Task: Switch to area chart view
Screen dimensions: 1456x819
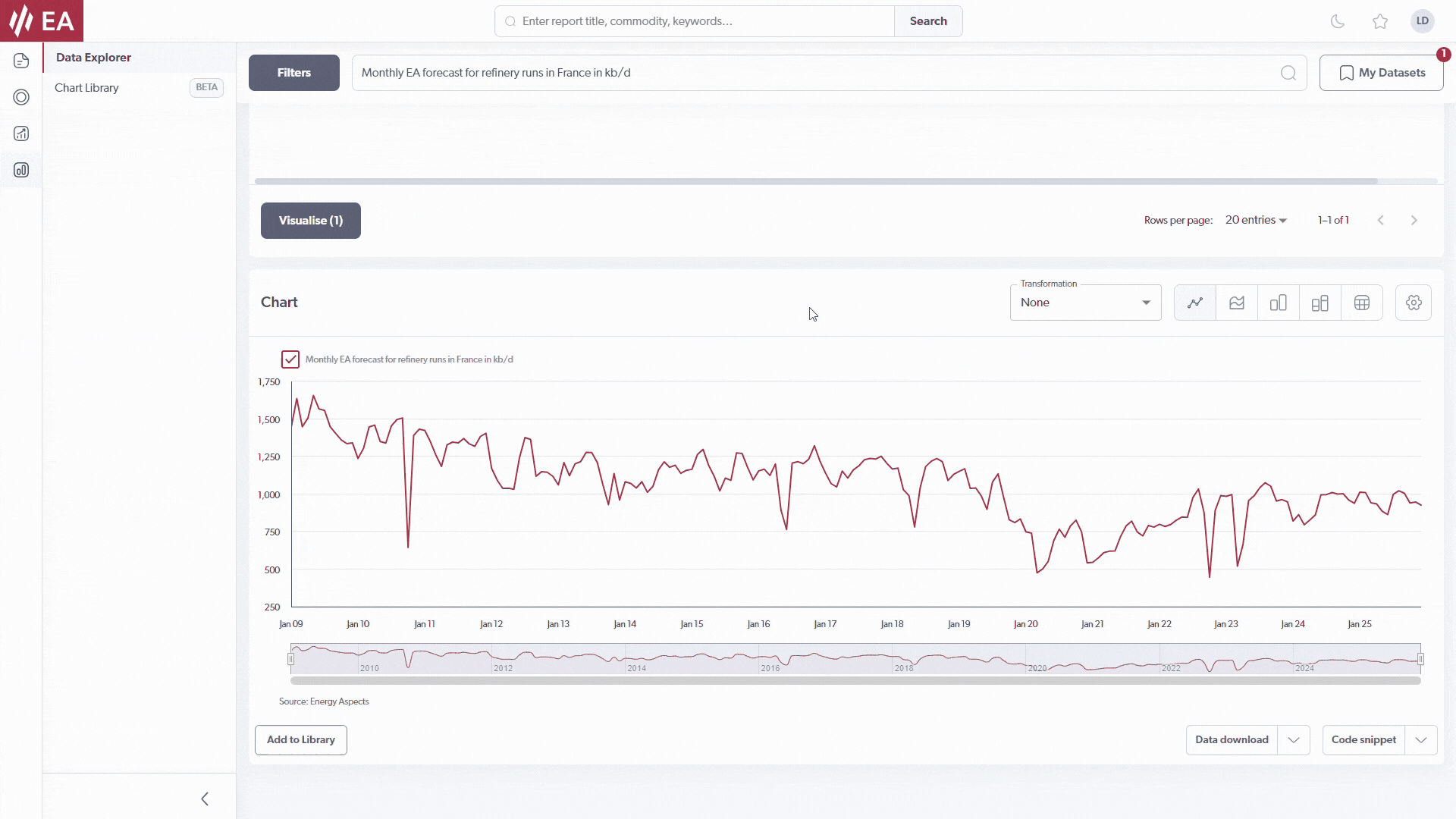Action: click(1237, 303)
